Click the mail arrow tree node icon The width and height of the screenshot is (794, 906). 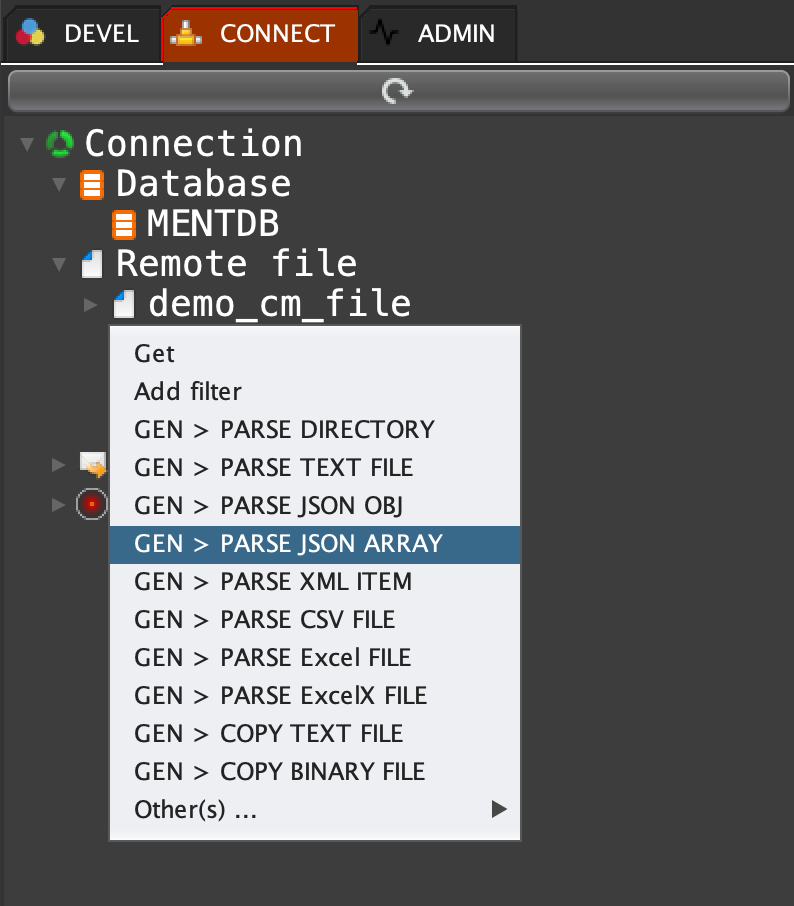point(93,464)
